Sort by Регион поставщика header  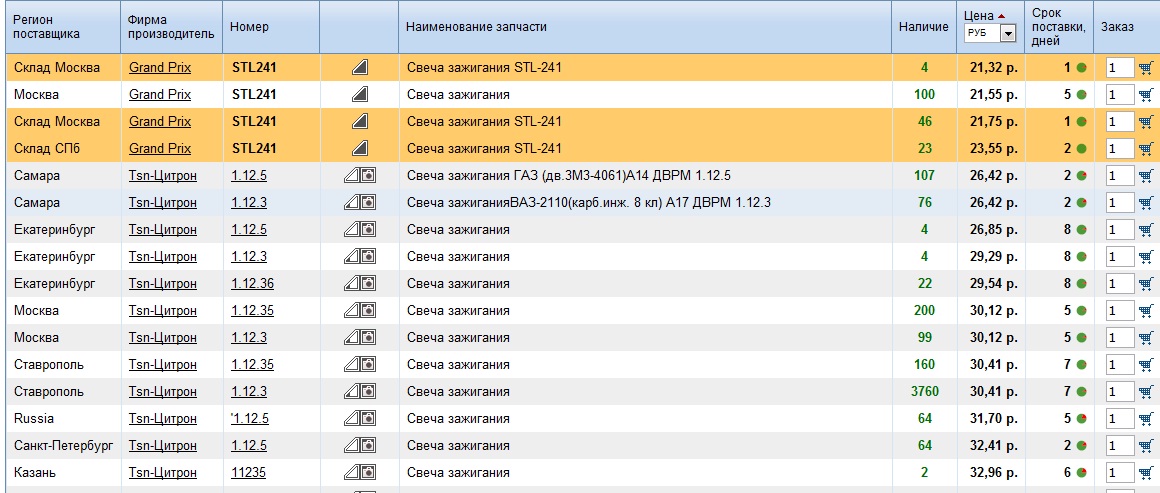tap(47, 27)
